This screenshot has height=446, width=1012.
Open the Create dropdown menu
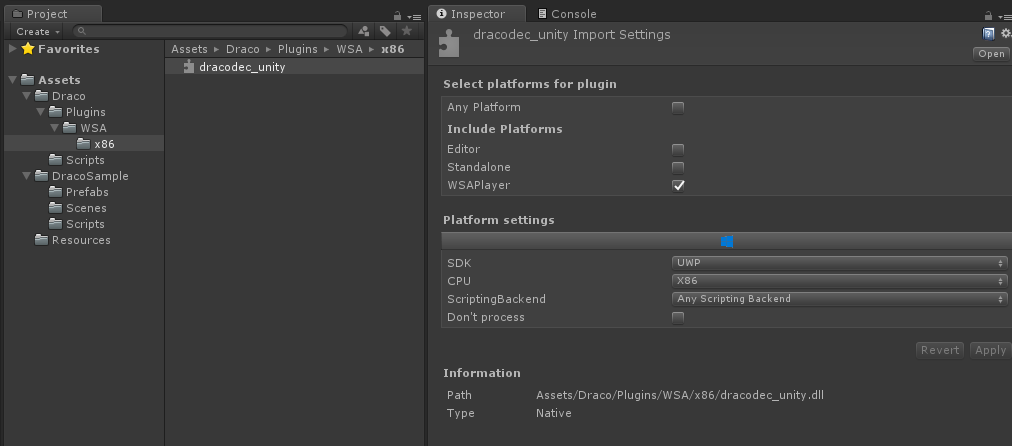[x=38, y=32]
